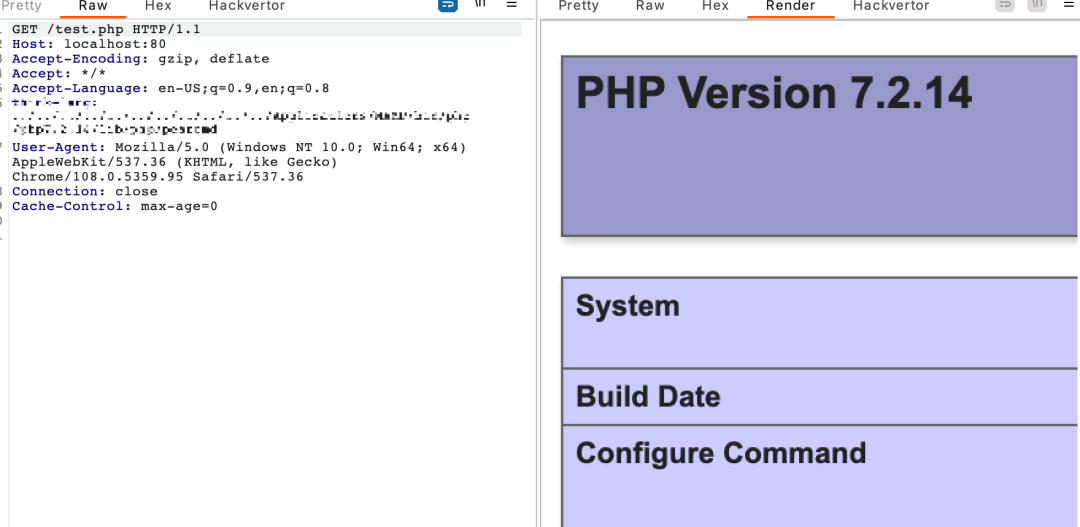
Task: Open response Hackvertor tab
Action: 891,6
